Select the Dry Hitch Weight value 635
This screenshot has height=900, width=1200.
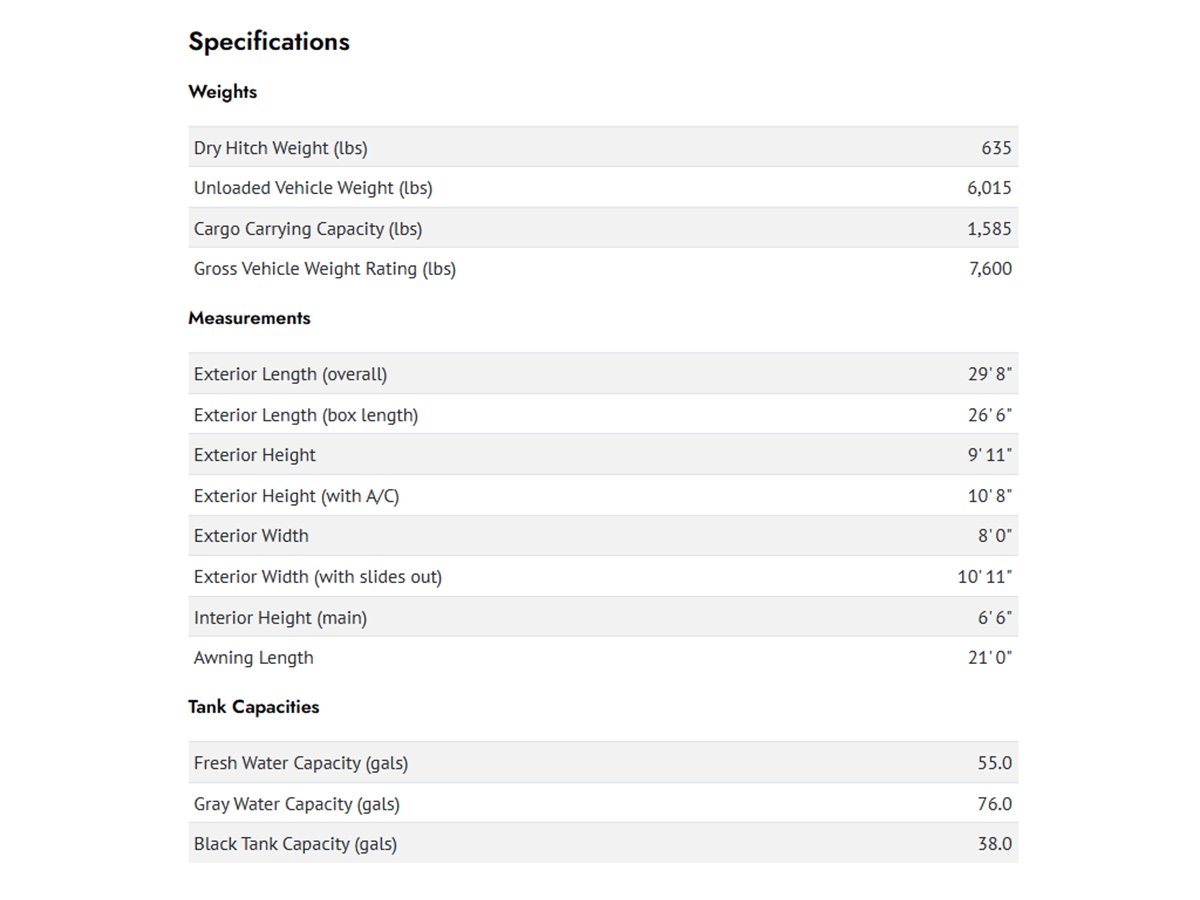coord(996,148)
